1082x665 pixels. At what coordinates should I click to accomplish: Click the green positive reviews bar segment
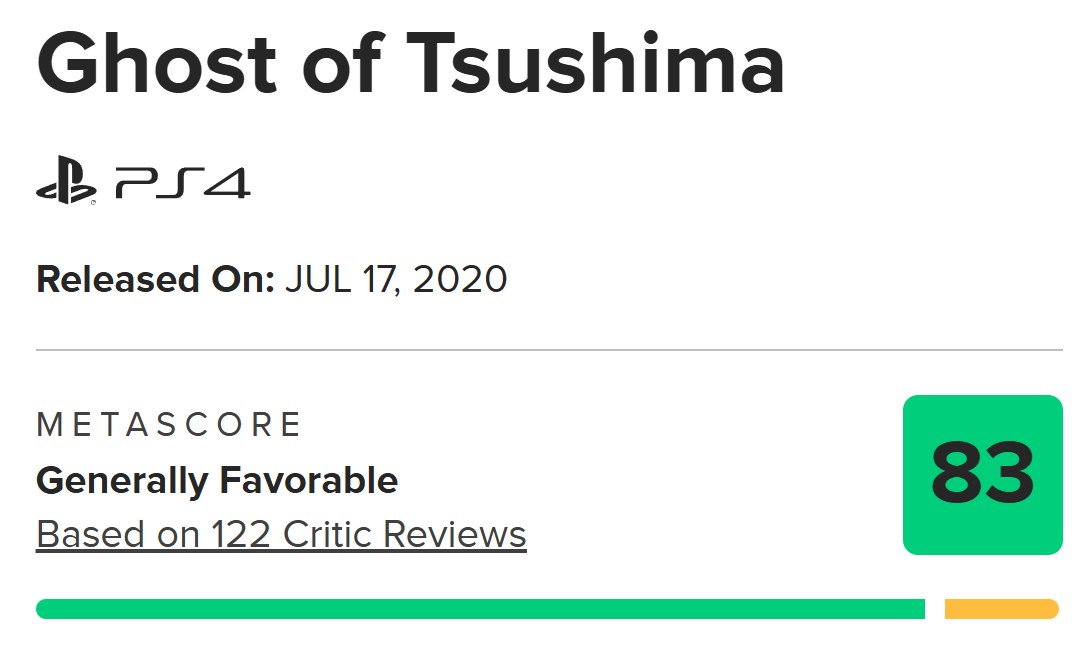[x=480, y=609]
